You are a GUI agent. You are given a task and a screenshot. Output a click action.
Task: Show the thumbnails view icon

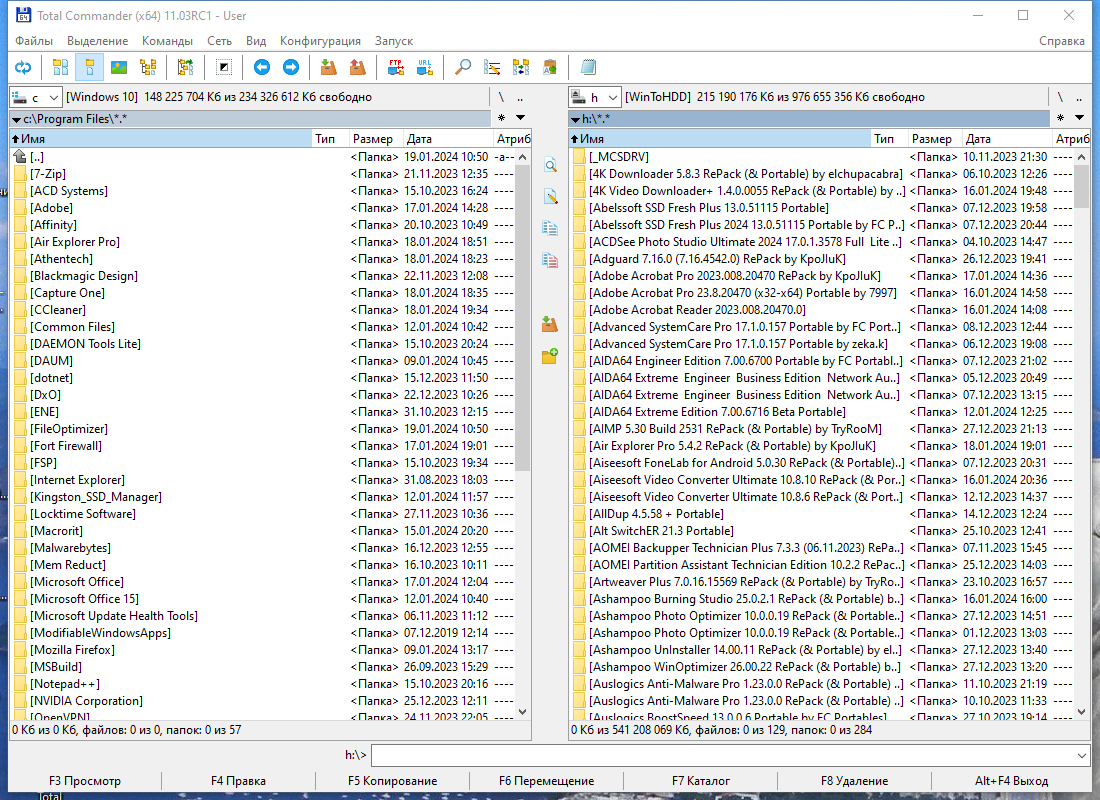119,67
